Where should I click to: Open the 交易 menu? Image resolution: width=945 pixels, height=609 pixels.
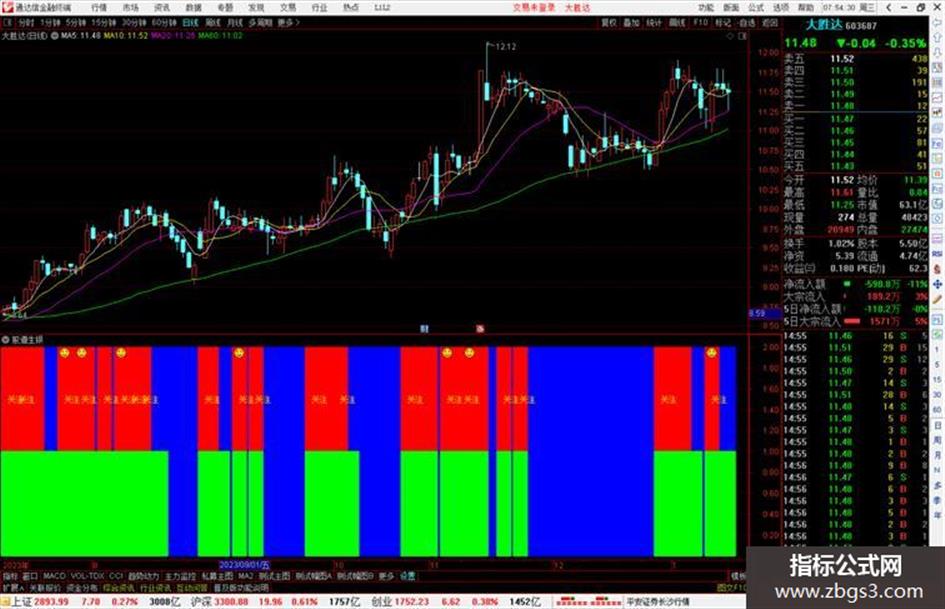[x=288, y=8]
